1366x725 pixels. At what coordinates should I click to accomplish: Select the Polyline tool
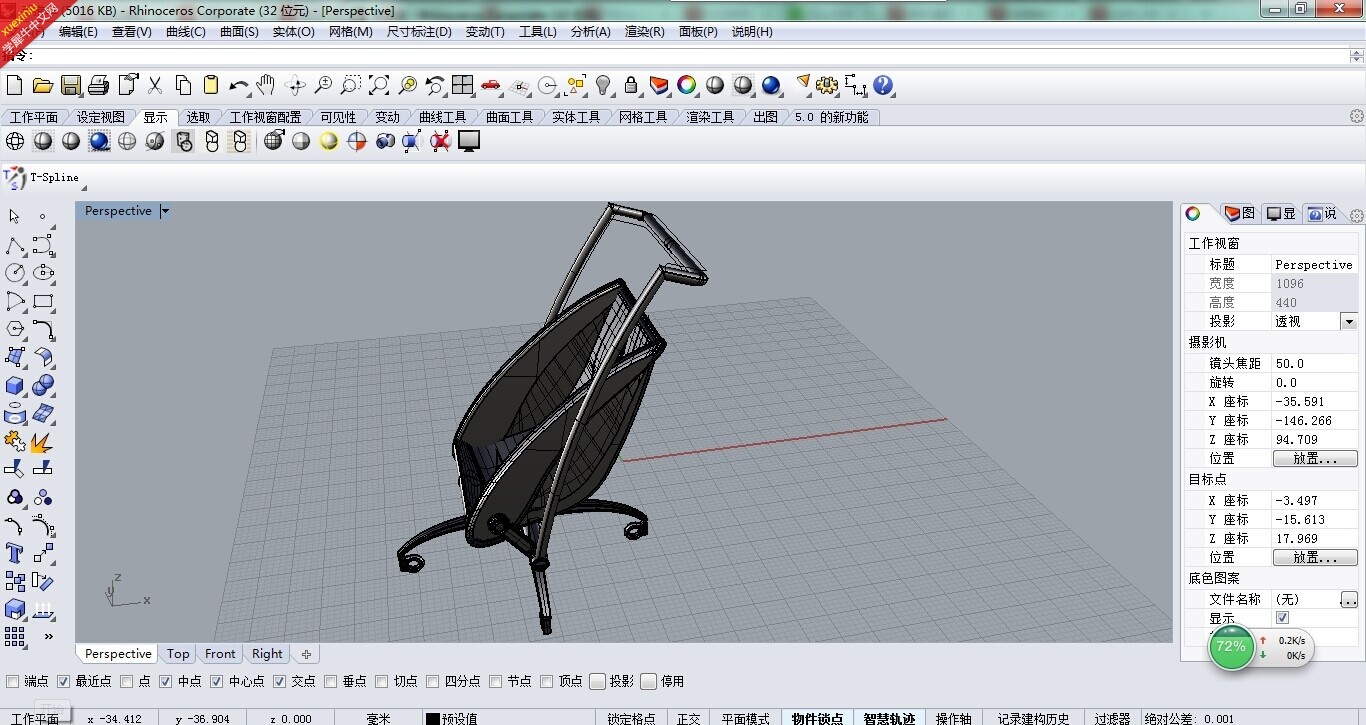coord(14,245)
